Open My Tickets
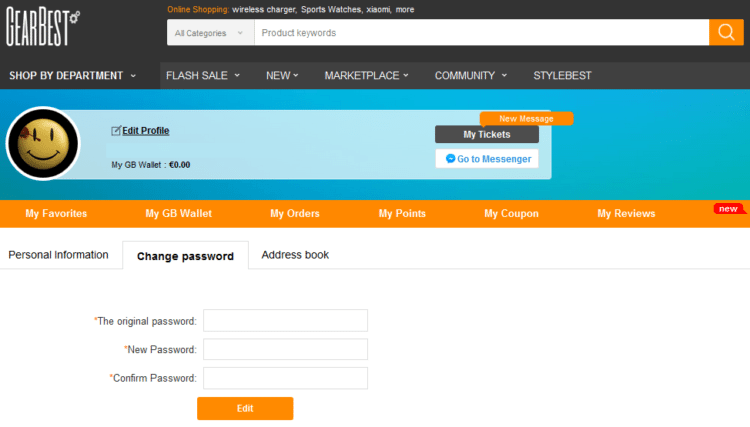Screen dimensions: 750x427 click(487, 134)
